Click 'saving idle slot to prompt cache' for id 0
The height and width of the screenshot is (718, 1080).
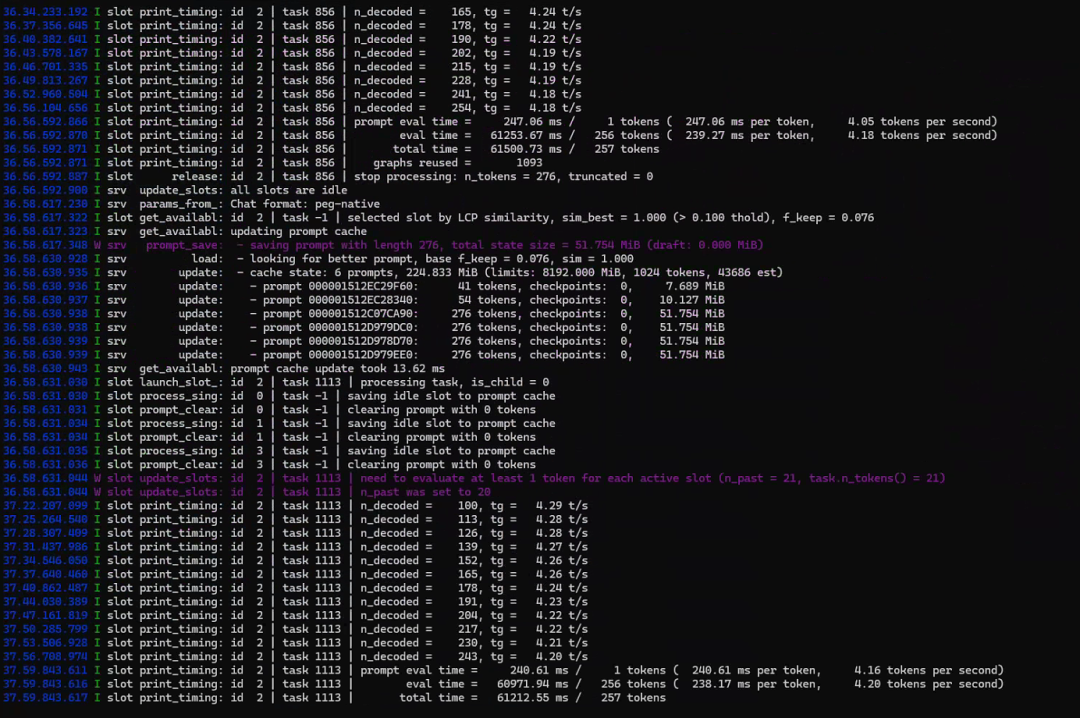pos(451,396)
